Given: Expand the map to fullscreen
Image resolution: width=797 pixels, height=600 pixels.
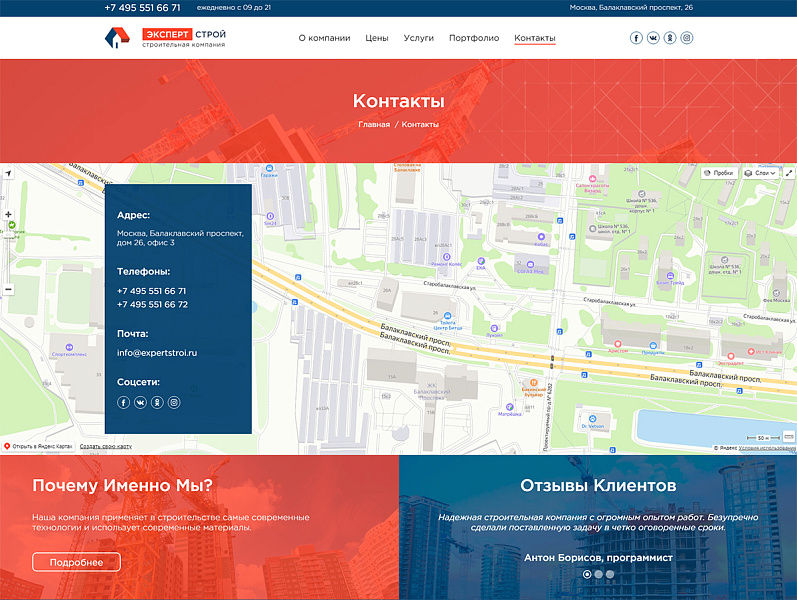Looking at the screenshot, I should 787,173.
